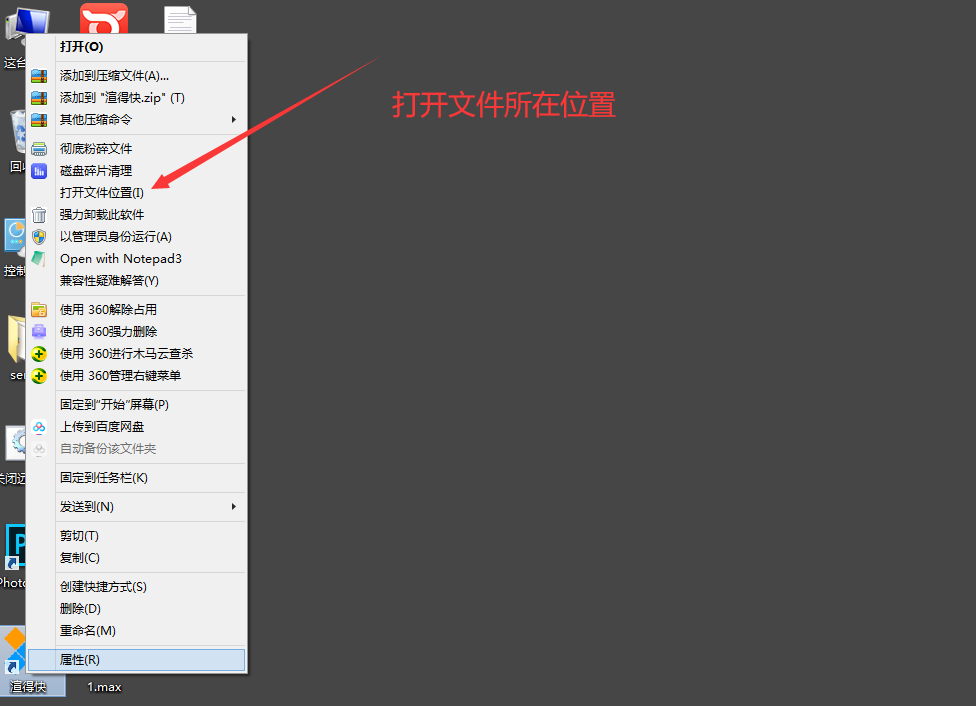Expand the 发送到(N) submenu arrow
This screenshot has height=706, width=976.
234,507
